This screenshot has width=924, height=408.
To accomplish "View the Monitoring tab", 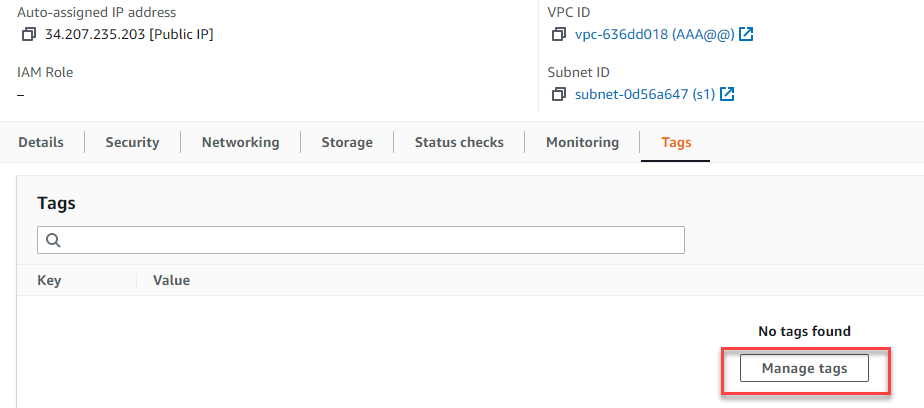I will pyautogui.click(x=582, y=142).
